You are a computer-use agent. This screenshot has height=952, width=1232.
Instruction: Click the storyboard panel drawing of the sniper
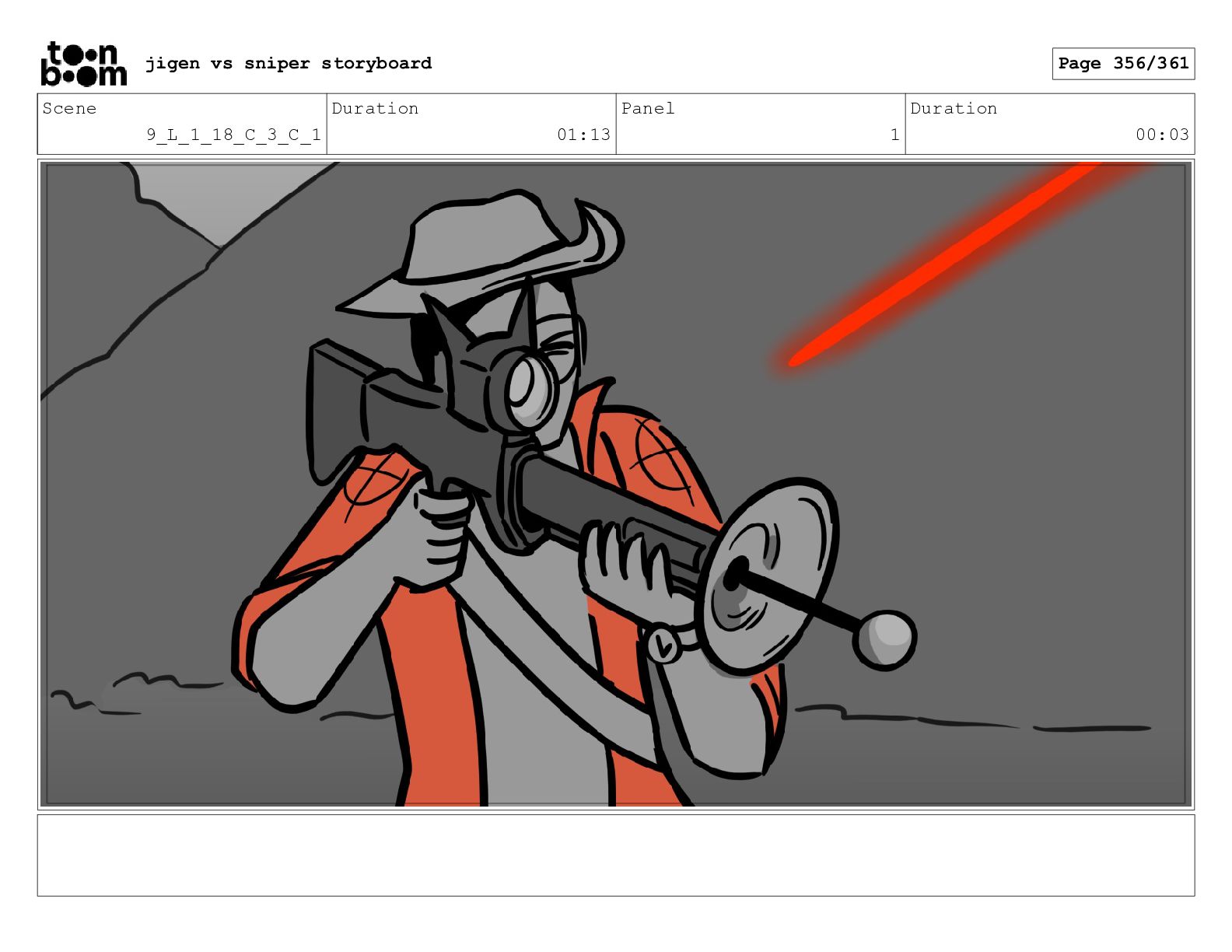[x=616, y=485]
